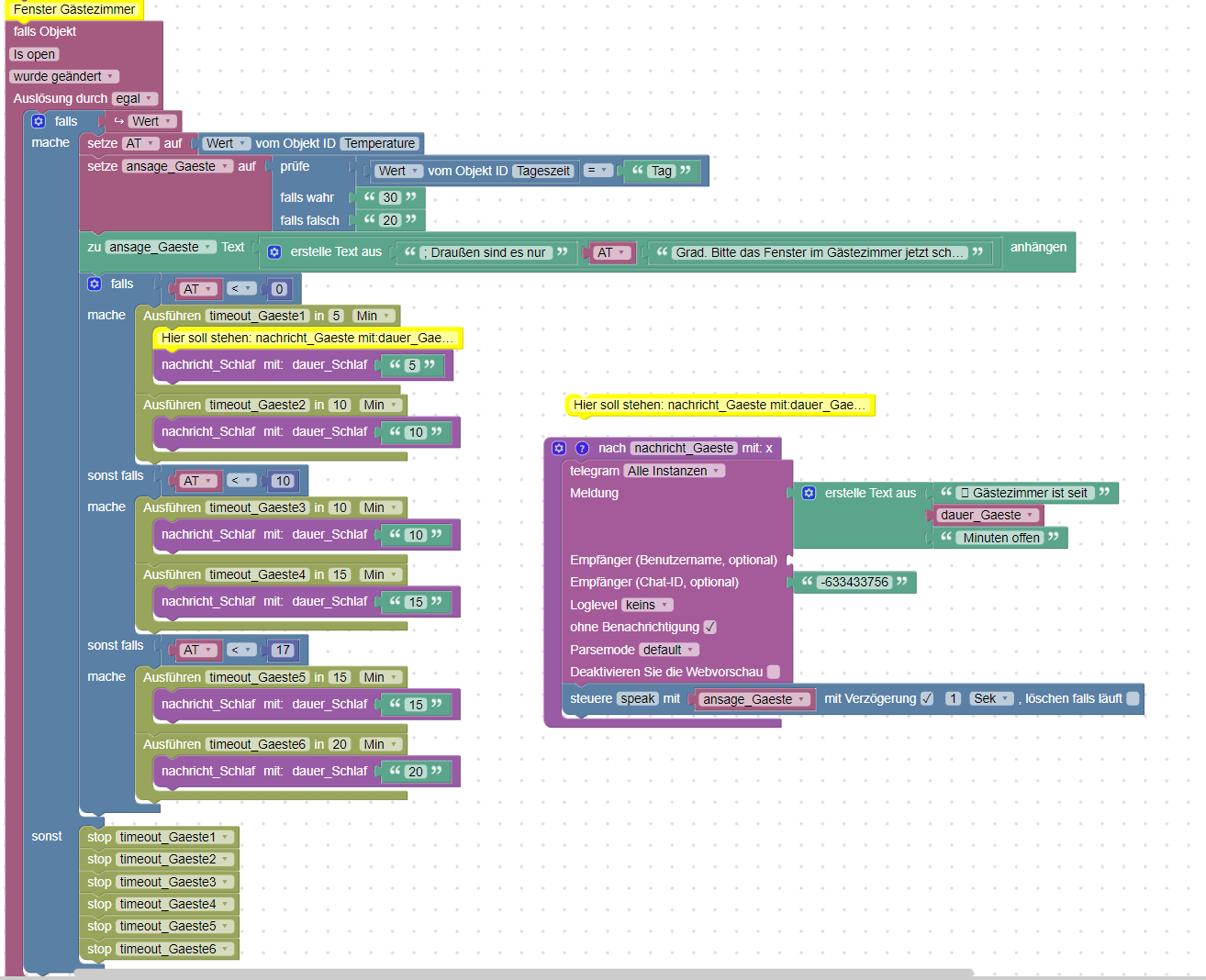The width and height of the screenshot is (1206, 980).
Task: Edit falls wahr text 30
Action: [391, 197]
